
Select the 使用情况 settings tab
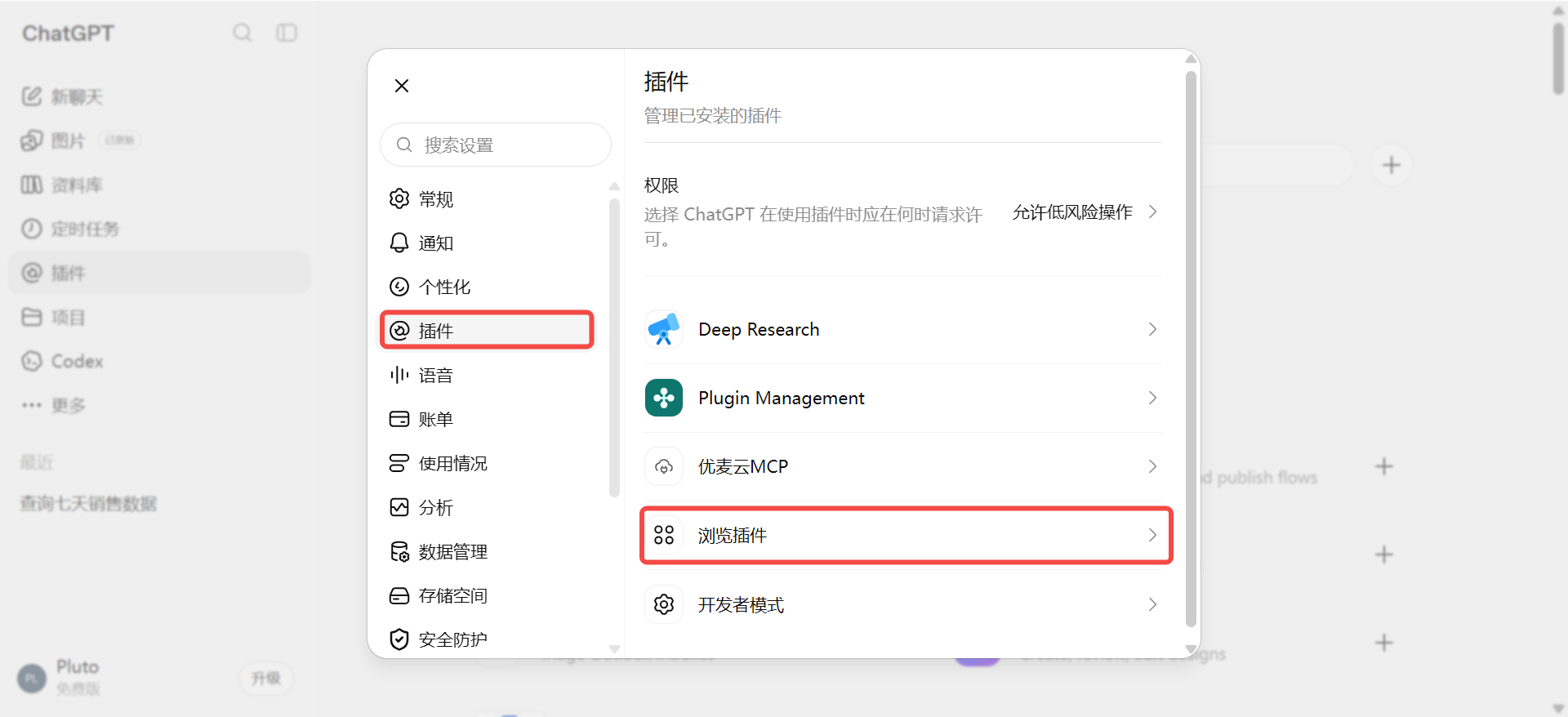click(488, 463)
